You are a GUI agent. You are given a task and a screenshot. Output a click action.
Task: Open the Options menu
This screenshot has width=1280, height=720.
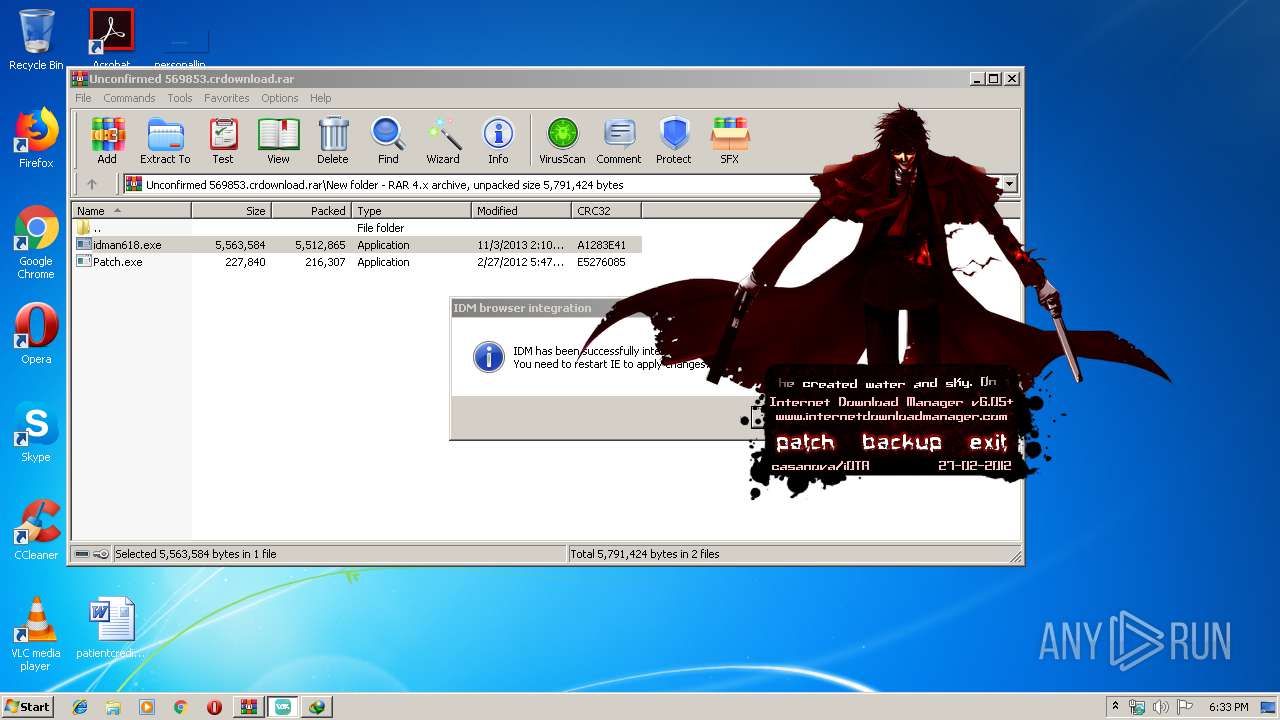tap(280, 98)
